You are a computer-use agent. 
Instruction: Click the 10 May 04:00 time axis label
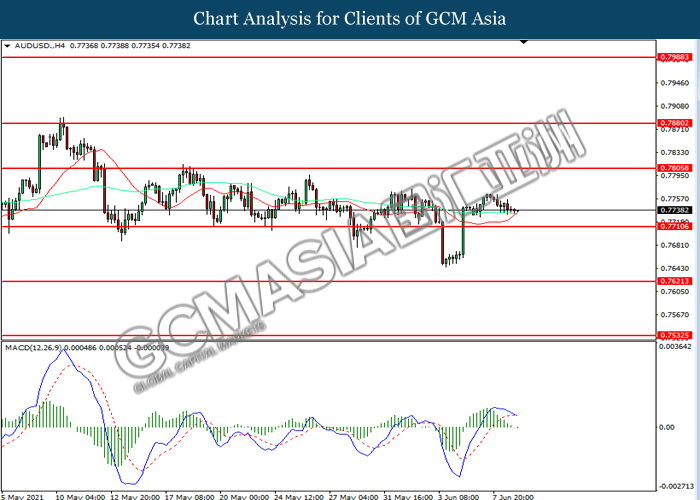[80, 496]
